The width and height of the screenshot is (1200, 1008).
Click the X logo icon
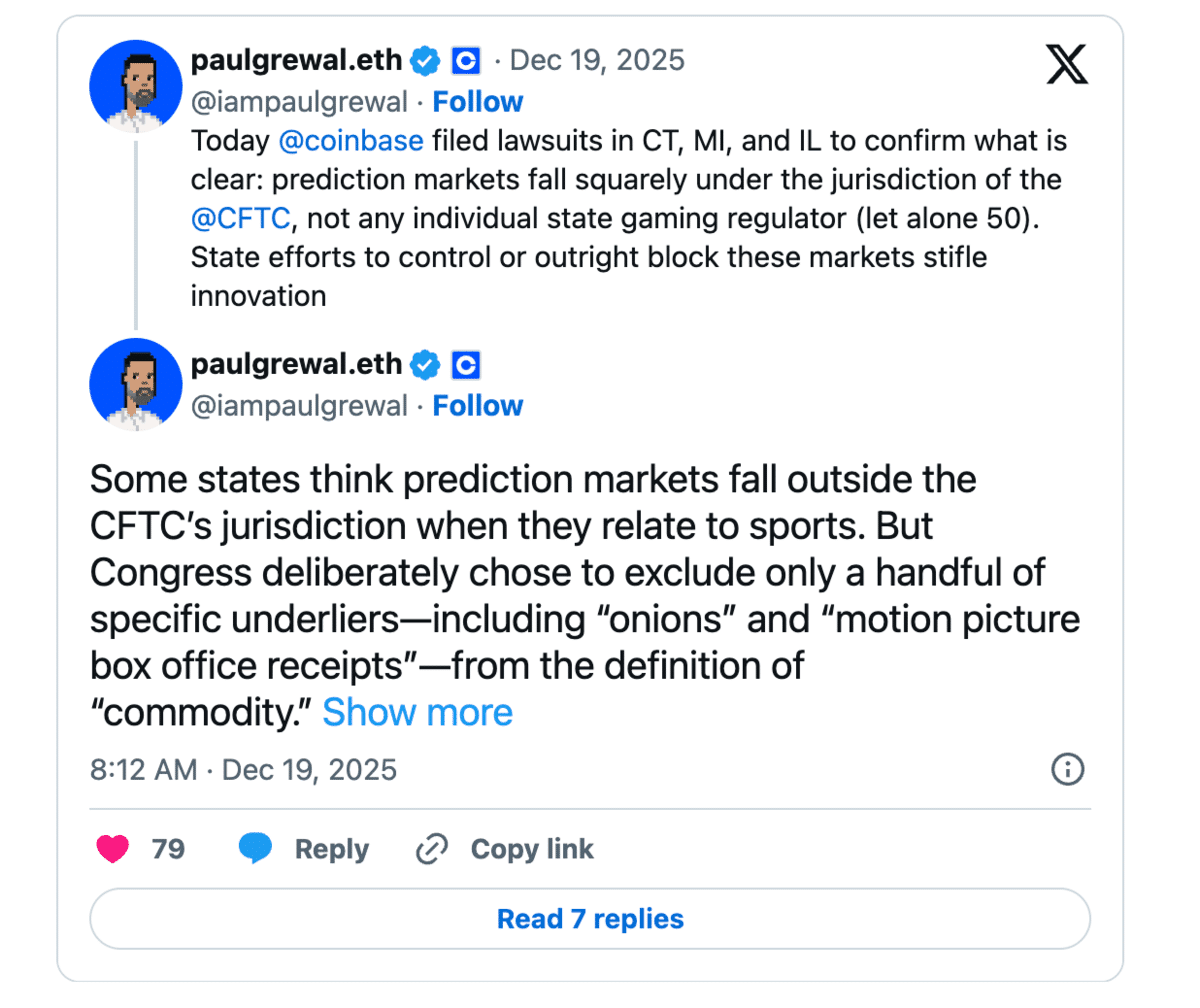[1066, 66]
